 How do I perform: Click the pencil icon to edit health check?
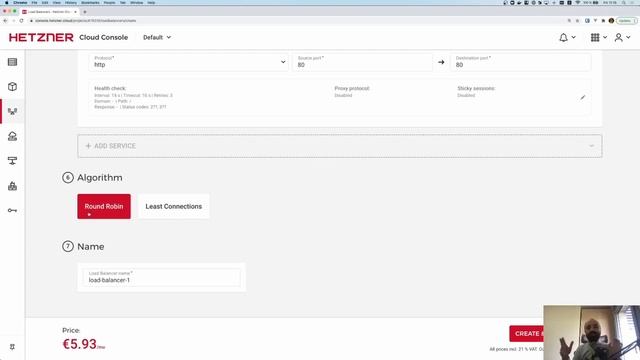(583, 97)
